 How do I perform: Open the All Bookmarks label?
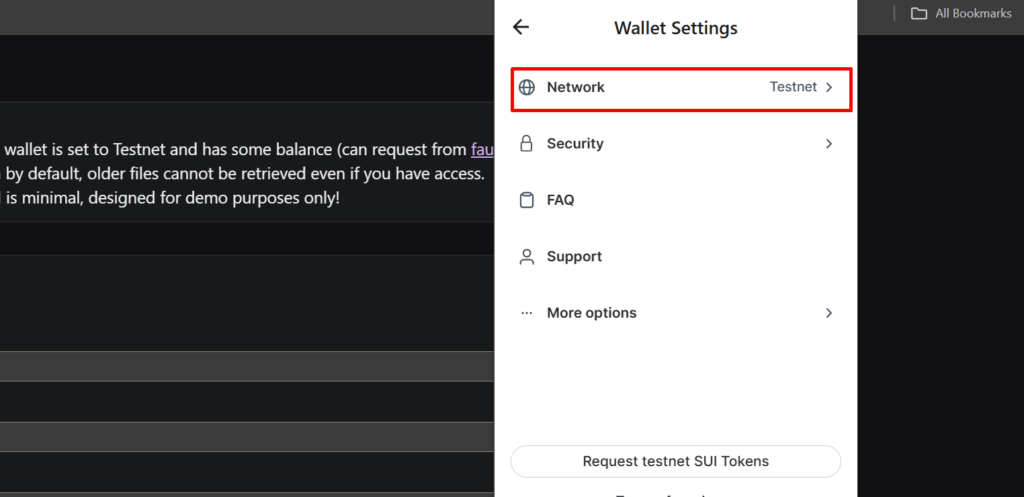[x=973, y=13]
